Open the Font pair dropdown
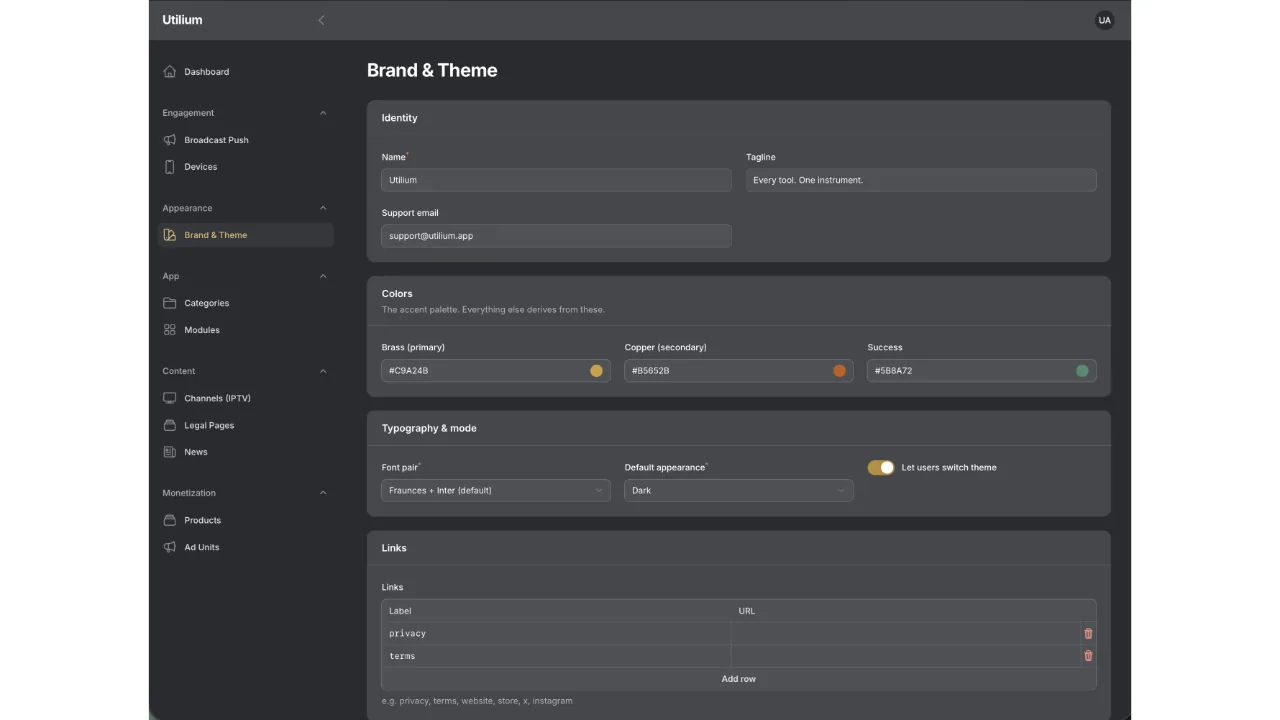 (496, 490)
